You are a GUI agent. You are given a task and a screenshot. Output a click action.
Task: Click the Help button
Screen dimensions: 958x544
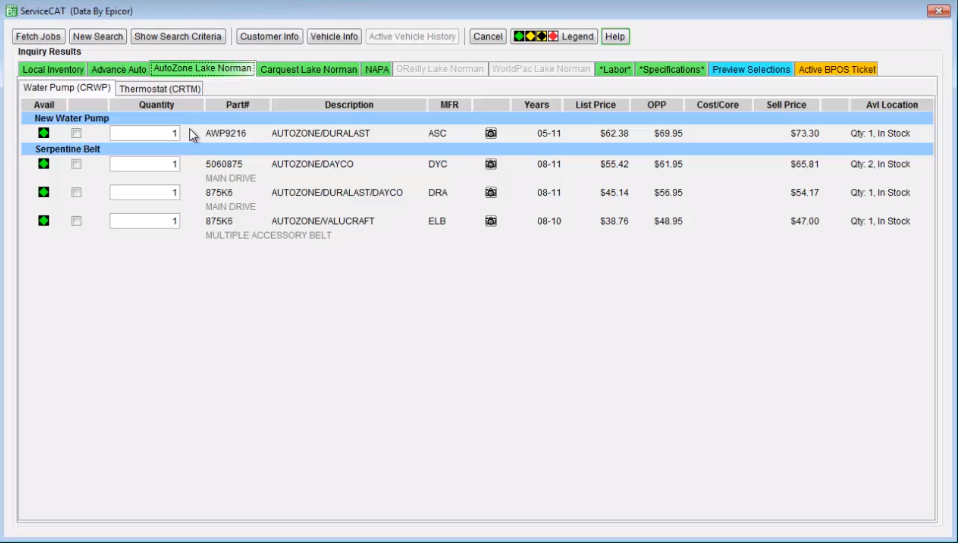[615, 37]
